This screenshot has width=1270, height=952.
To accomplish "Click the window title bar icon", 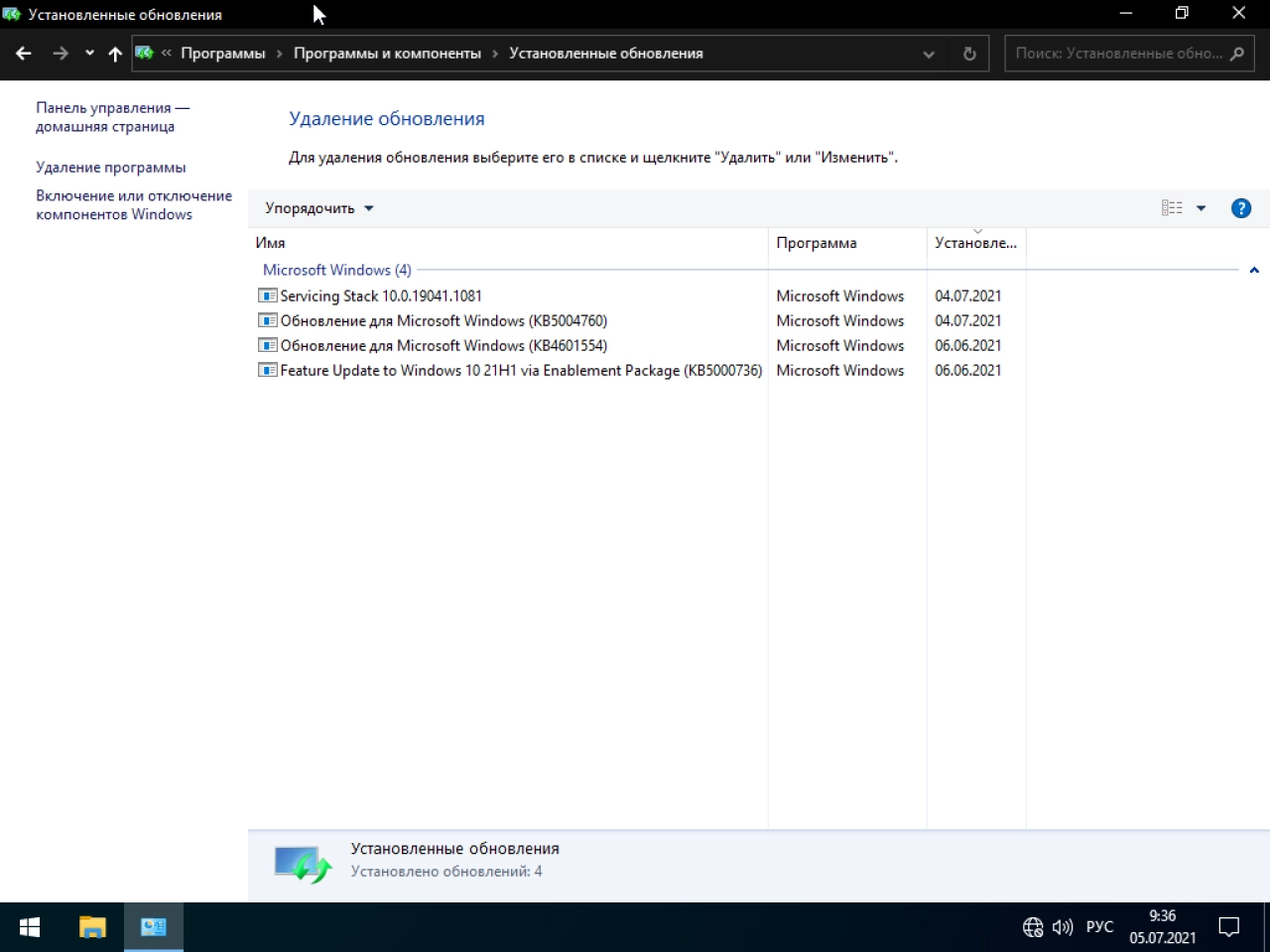I will click(x=12, y=14).
